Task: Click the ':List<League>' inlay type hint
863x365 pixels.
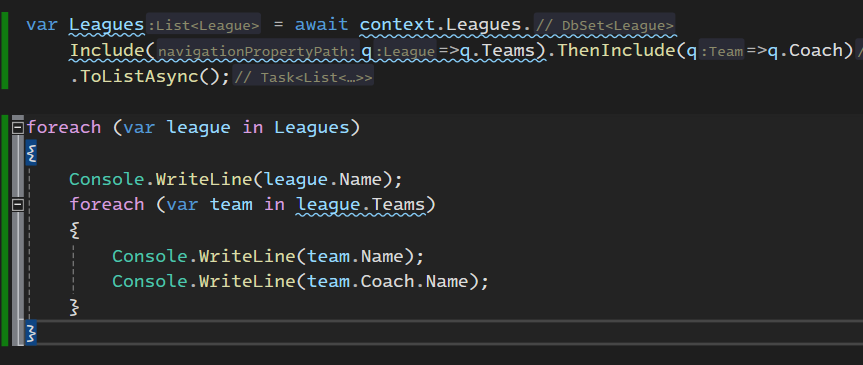Action: [204, 25]
